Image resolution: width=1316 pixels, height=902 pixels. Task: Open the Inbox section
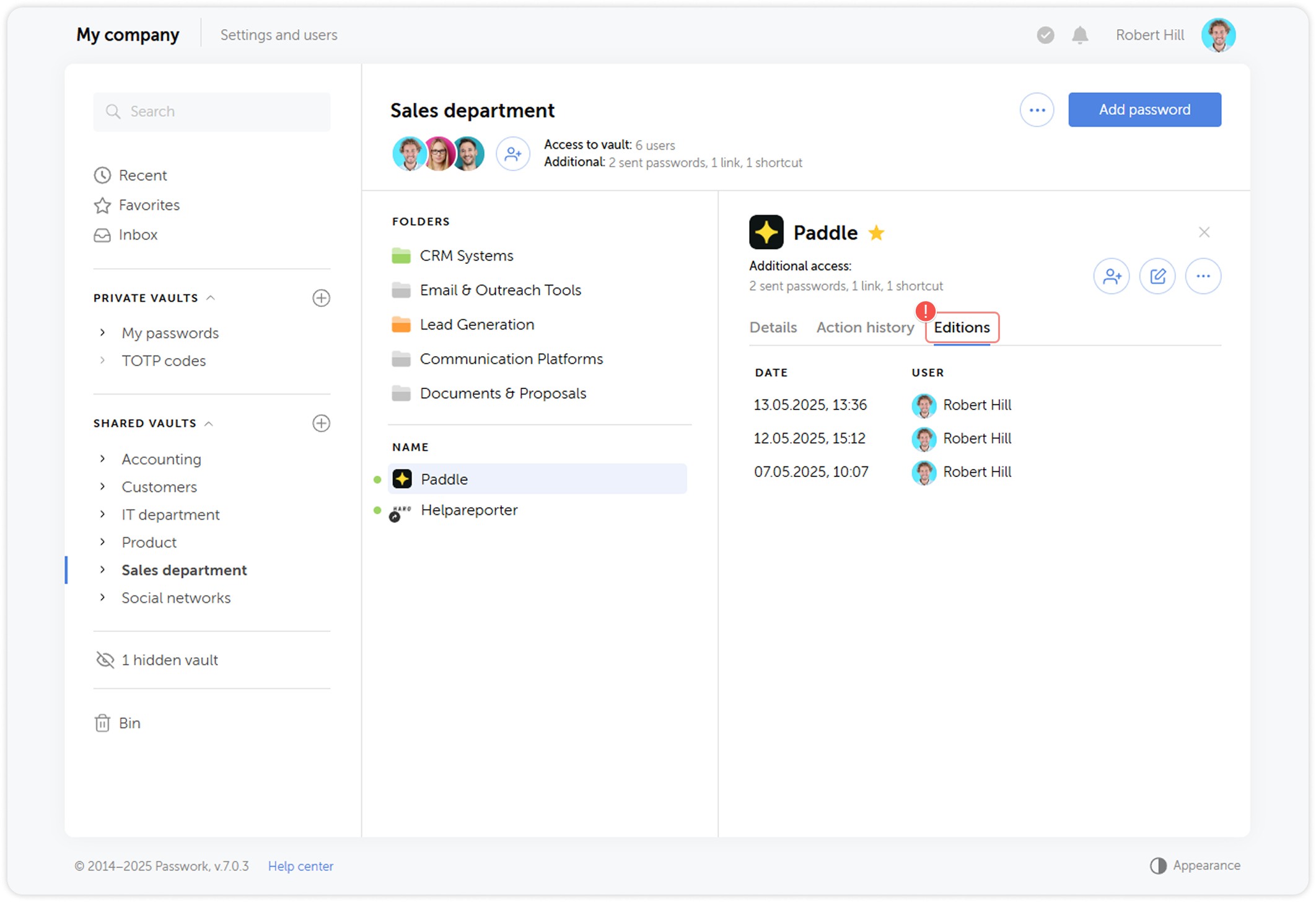tap(138, 235)
